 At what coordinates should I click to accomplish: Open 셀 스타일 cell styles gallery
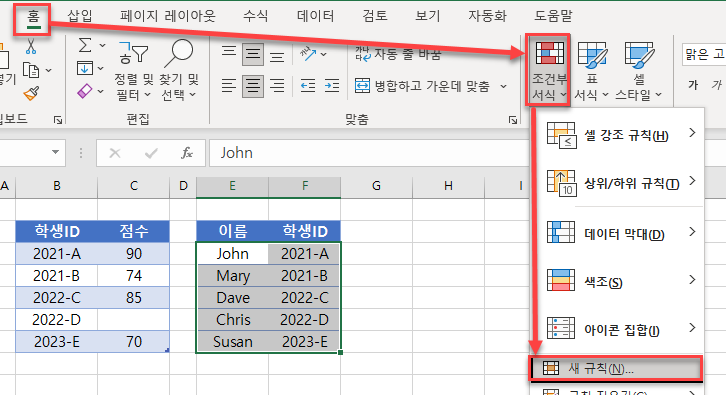638,70
